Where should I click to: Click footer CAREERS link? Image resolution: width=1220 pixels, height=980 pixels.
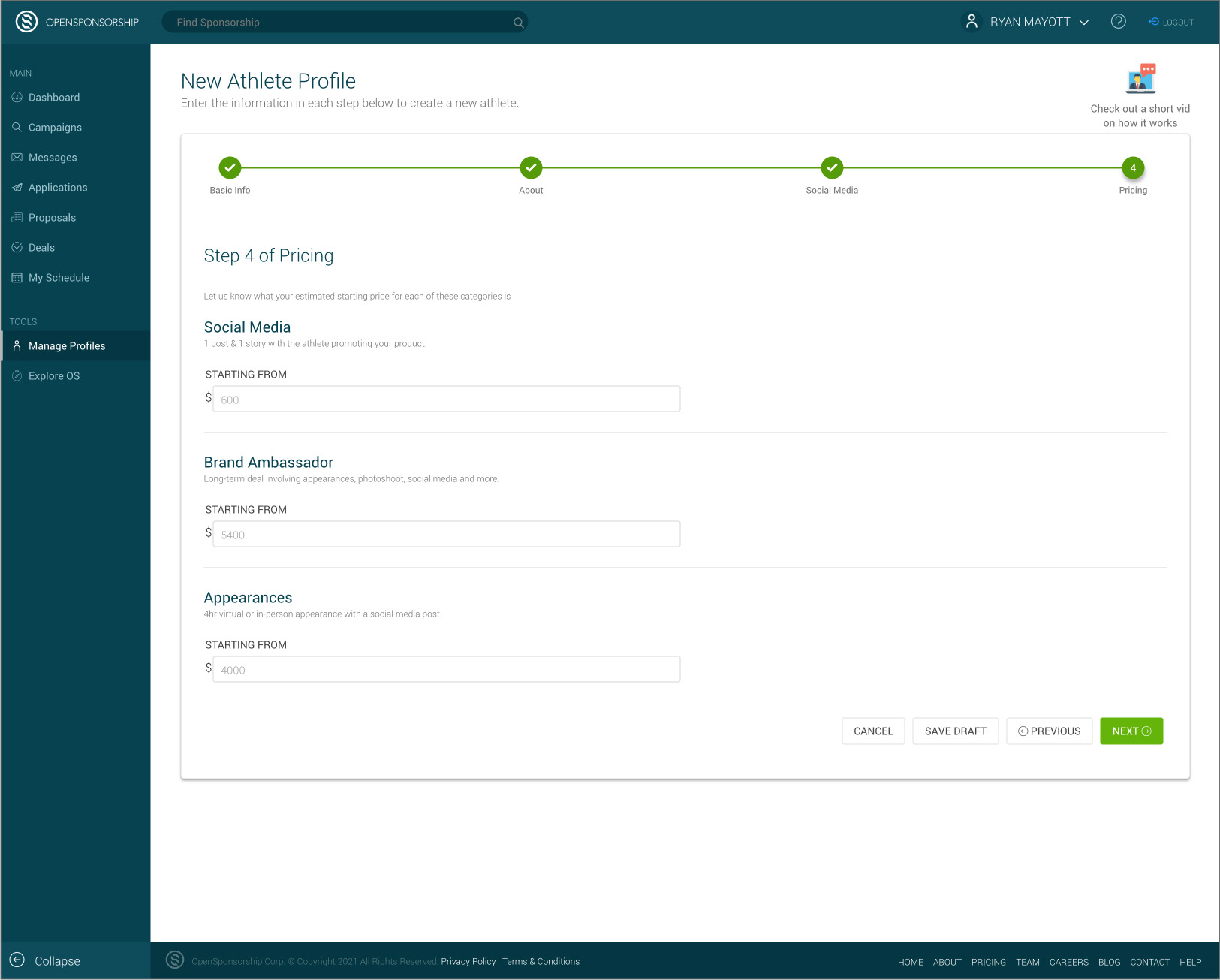point(1069,962)
